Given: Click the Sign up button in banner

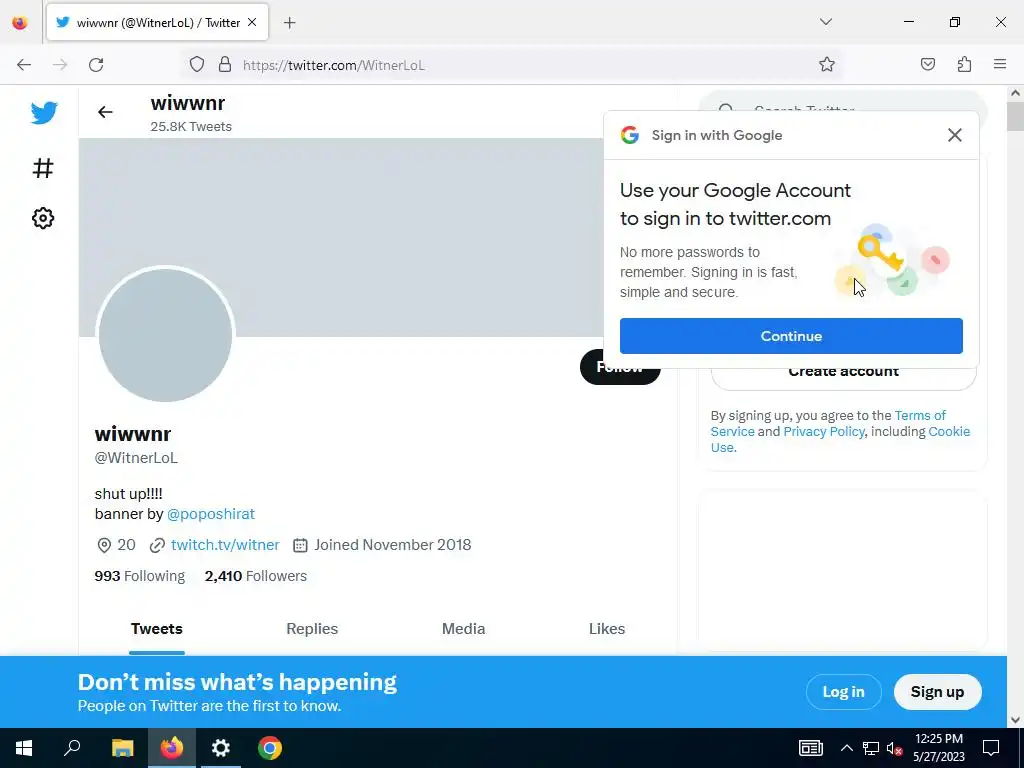Looking at the screenshot, I should pyautogui.click(x=937, y=692).
